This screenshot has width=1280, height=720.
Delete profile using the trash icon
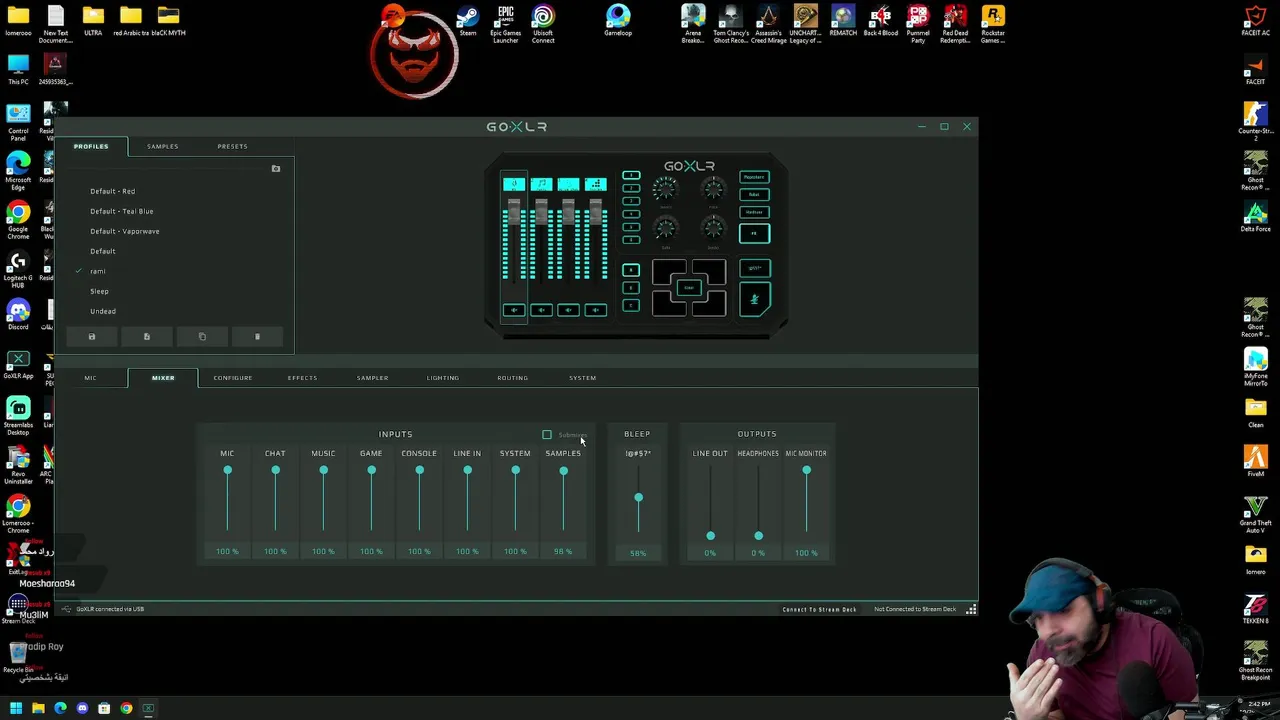pyautogui.click(x=257, y=337)
